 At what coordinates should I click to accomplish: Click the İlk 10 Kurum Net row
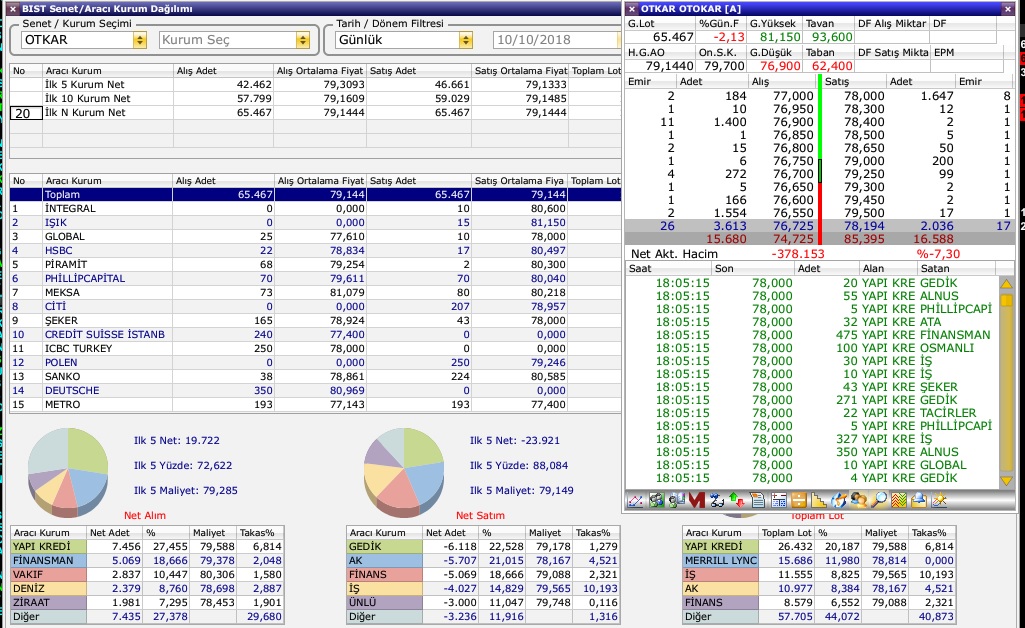[315, 99]
